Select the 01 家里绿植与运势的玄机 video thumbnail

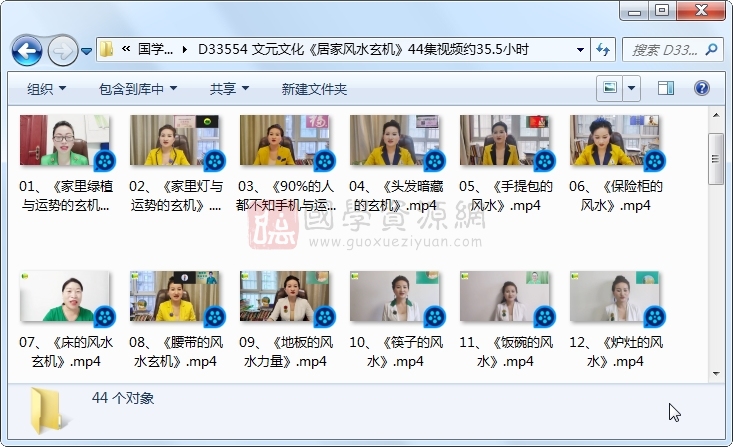pos(65,140)
